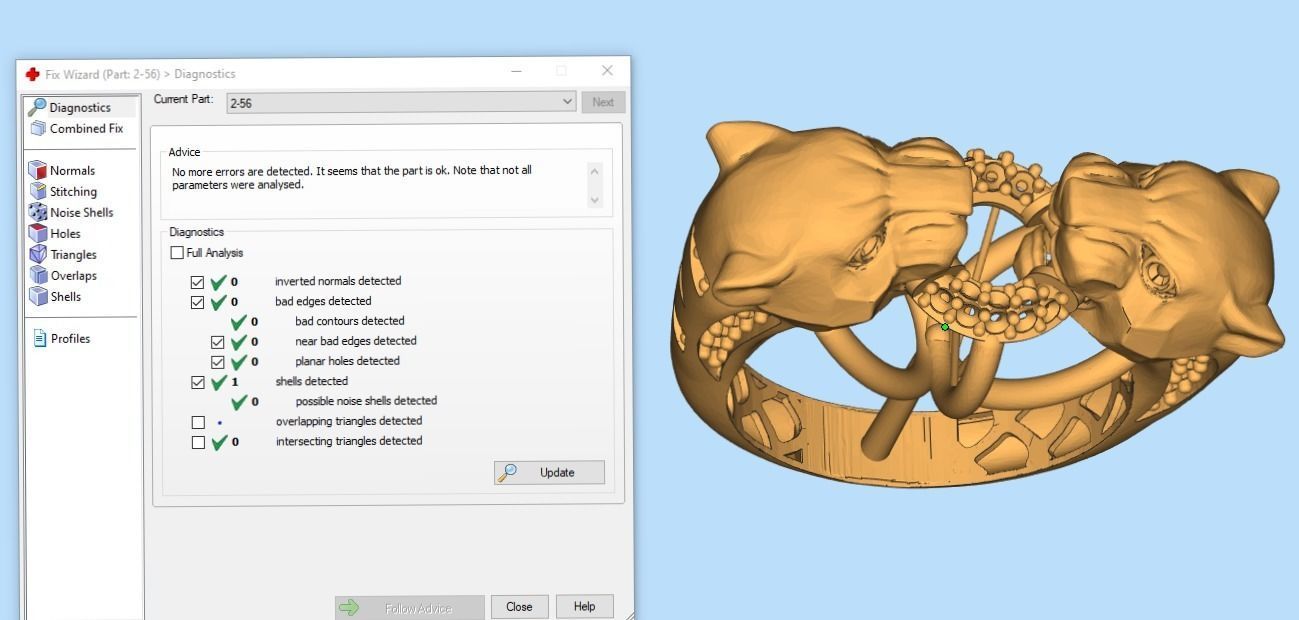
Task: Click Advice box scroll up arrow
Action: [595, 171]
